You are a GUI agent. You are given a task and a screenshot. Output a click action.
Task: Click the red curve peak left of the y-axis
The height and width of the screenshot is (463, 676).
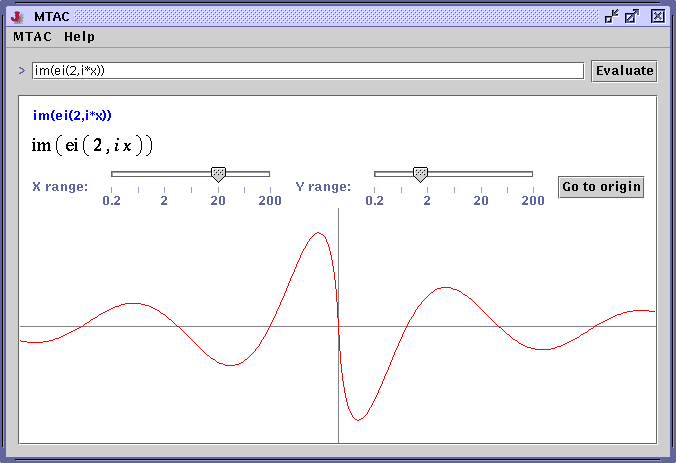click(318, 233)
